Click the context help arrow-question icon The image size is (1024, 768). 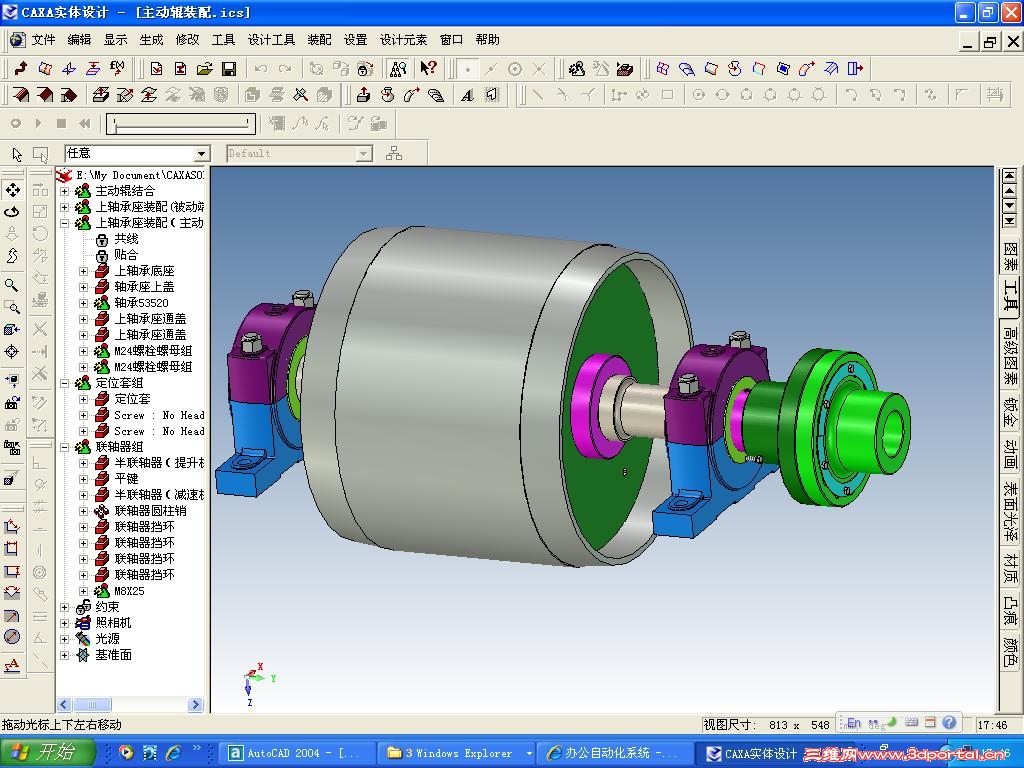(x=428, y=69)
